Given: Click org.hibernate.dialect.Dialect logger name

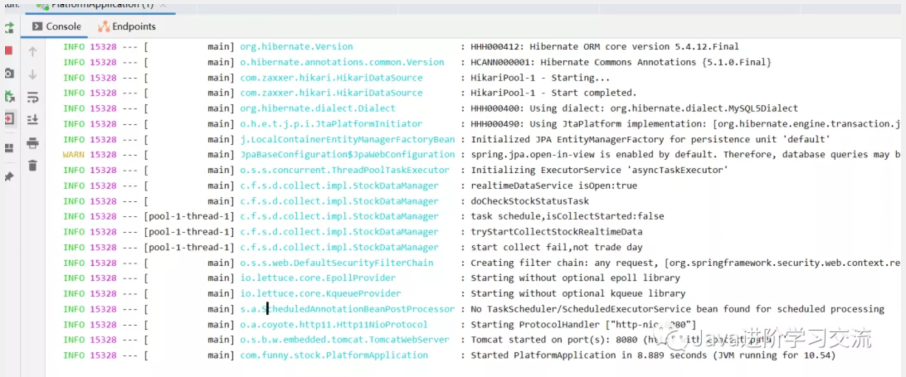Looking at the screenshot, I should click(318, 109).
